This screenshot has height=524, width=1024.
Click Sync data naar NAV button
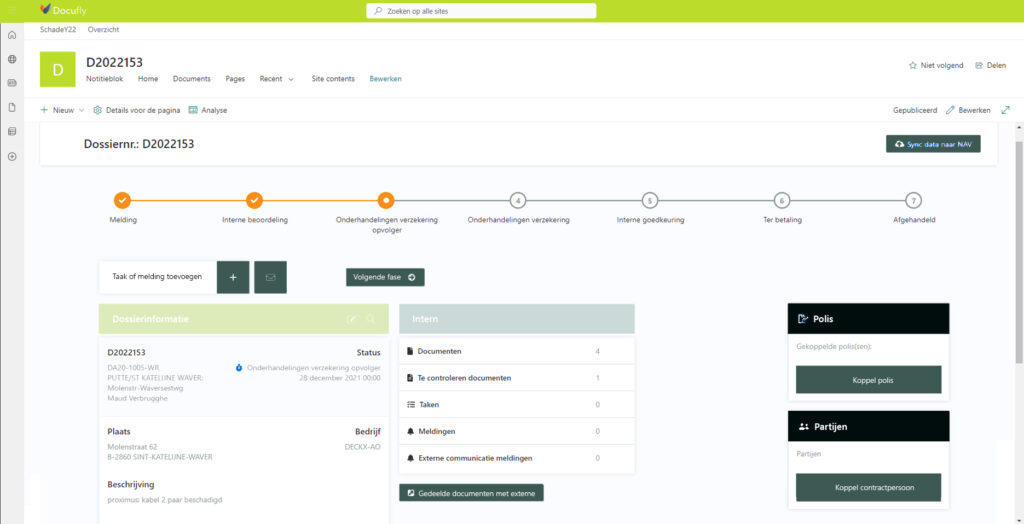coord(933,144)
